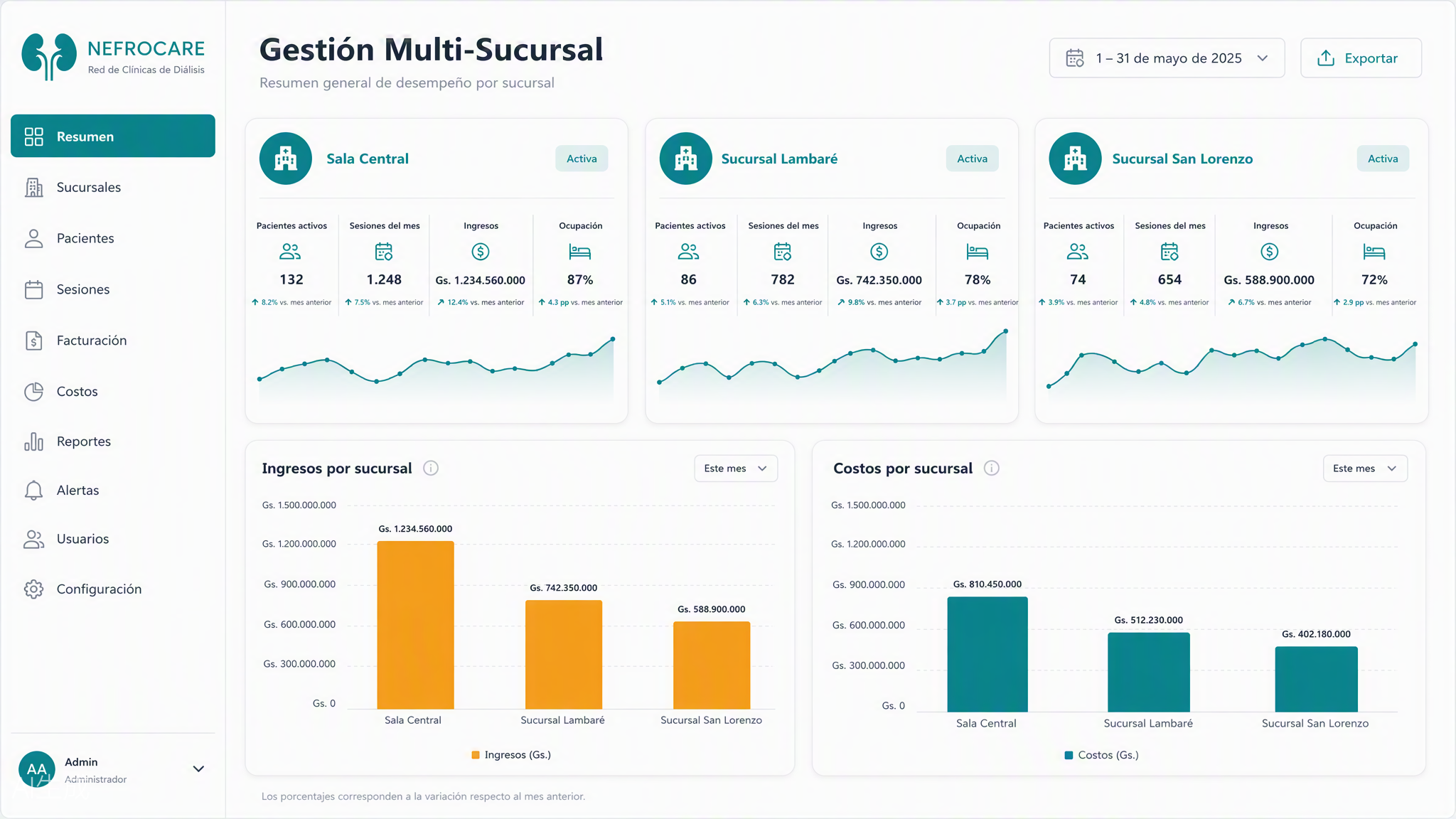Screen dimensions: 1456x819
Task: Expand Este mes dropdown in Ingresos chart
Action: click(x=736, y=469)
